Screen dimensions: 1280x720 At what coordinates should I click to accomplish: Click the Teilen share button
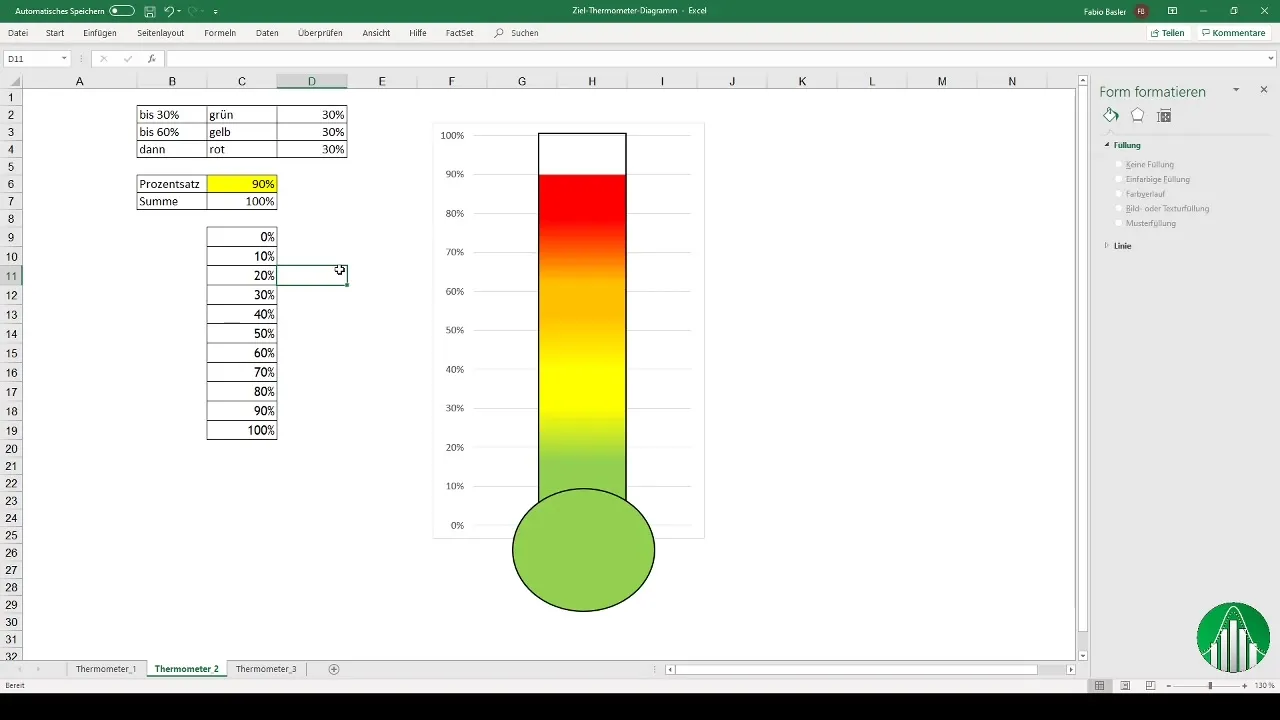(1167, 33)
